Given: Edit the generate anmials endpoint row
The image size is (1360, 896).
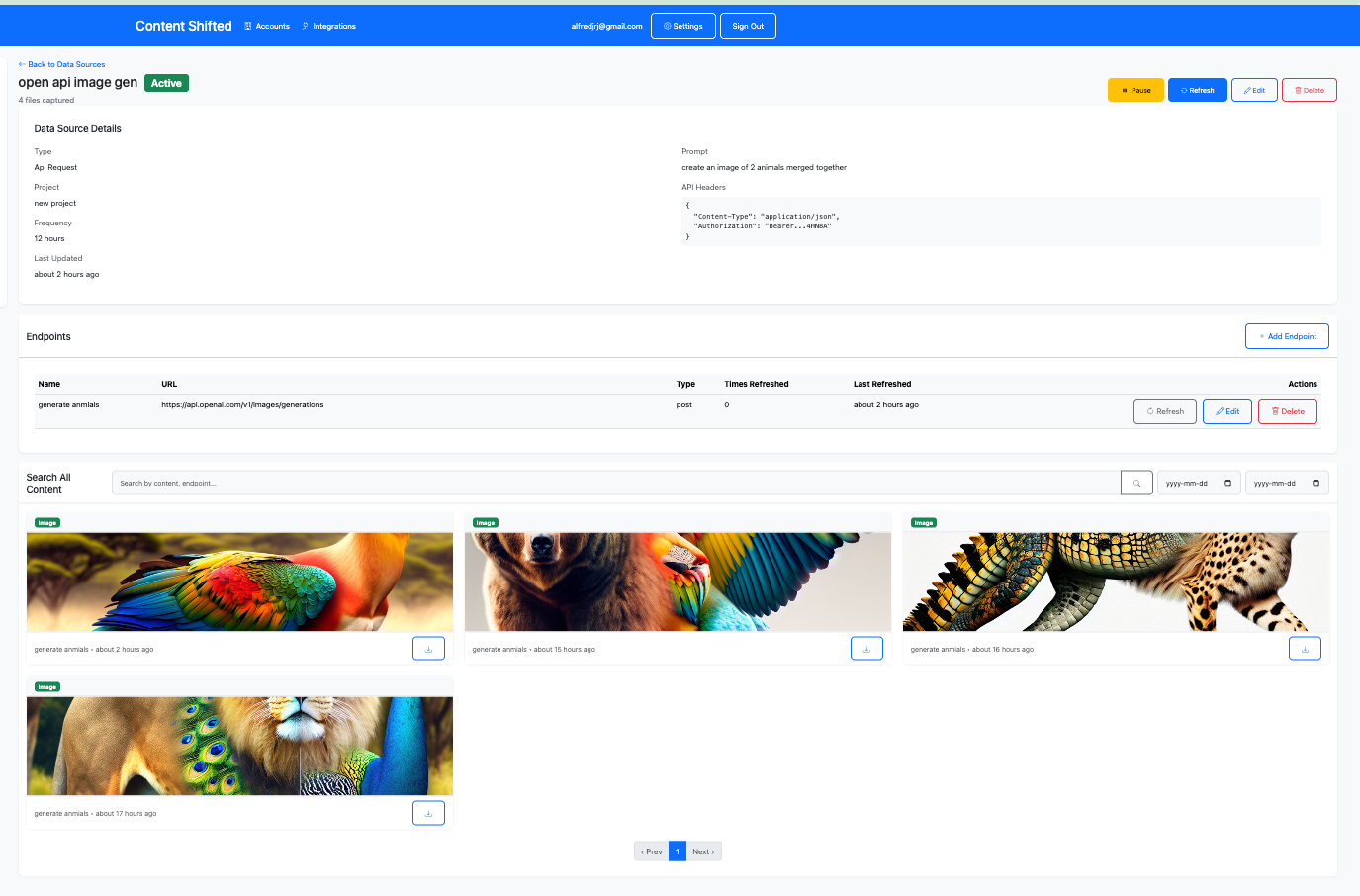Looking at the screenshot, I should 1226,411.
